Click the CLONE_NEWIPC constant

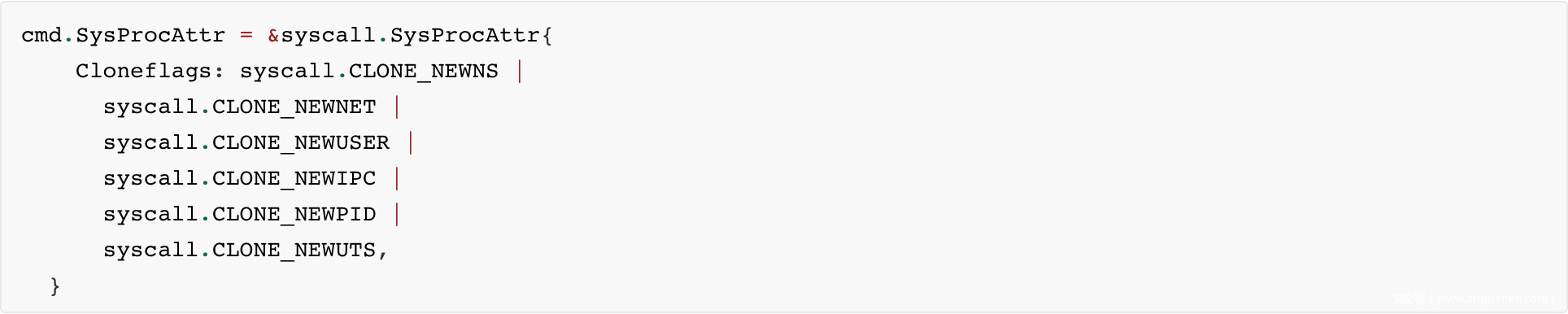294,179
